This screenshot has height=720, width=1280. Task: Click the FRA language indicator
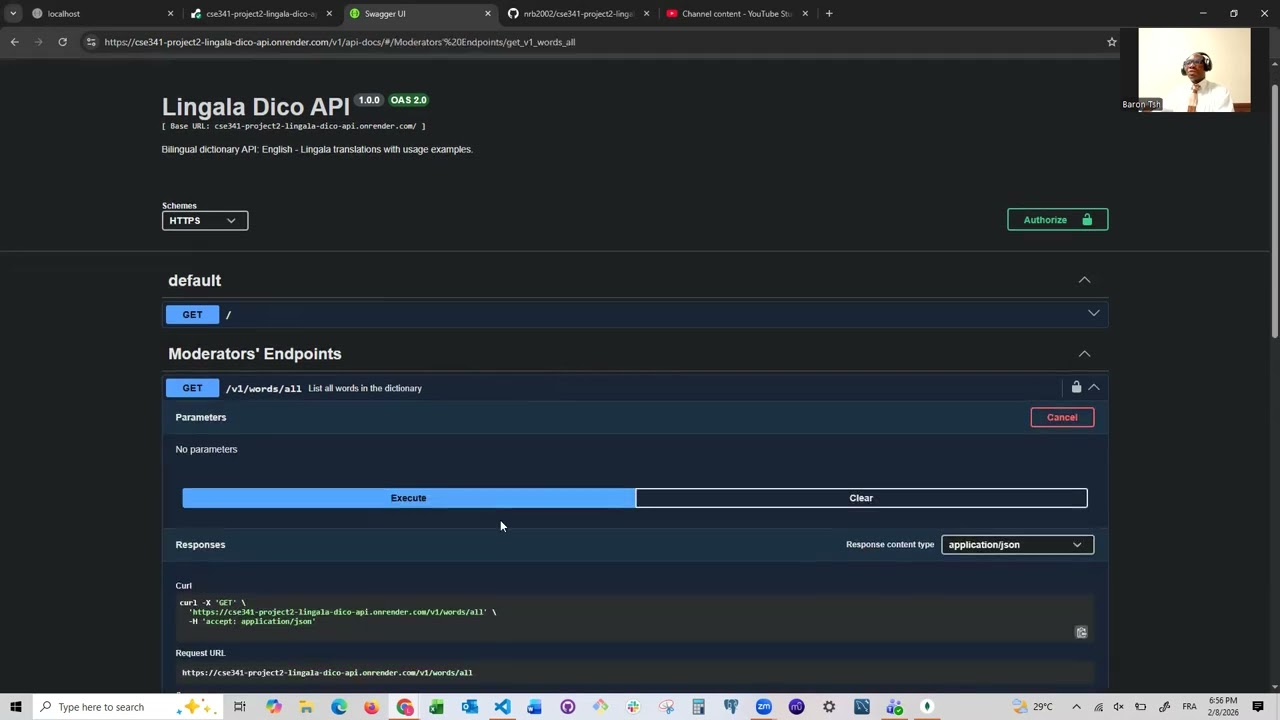coord(1189,707)
